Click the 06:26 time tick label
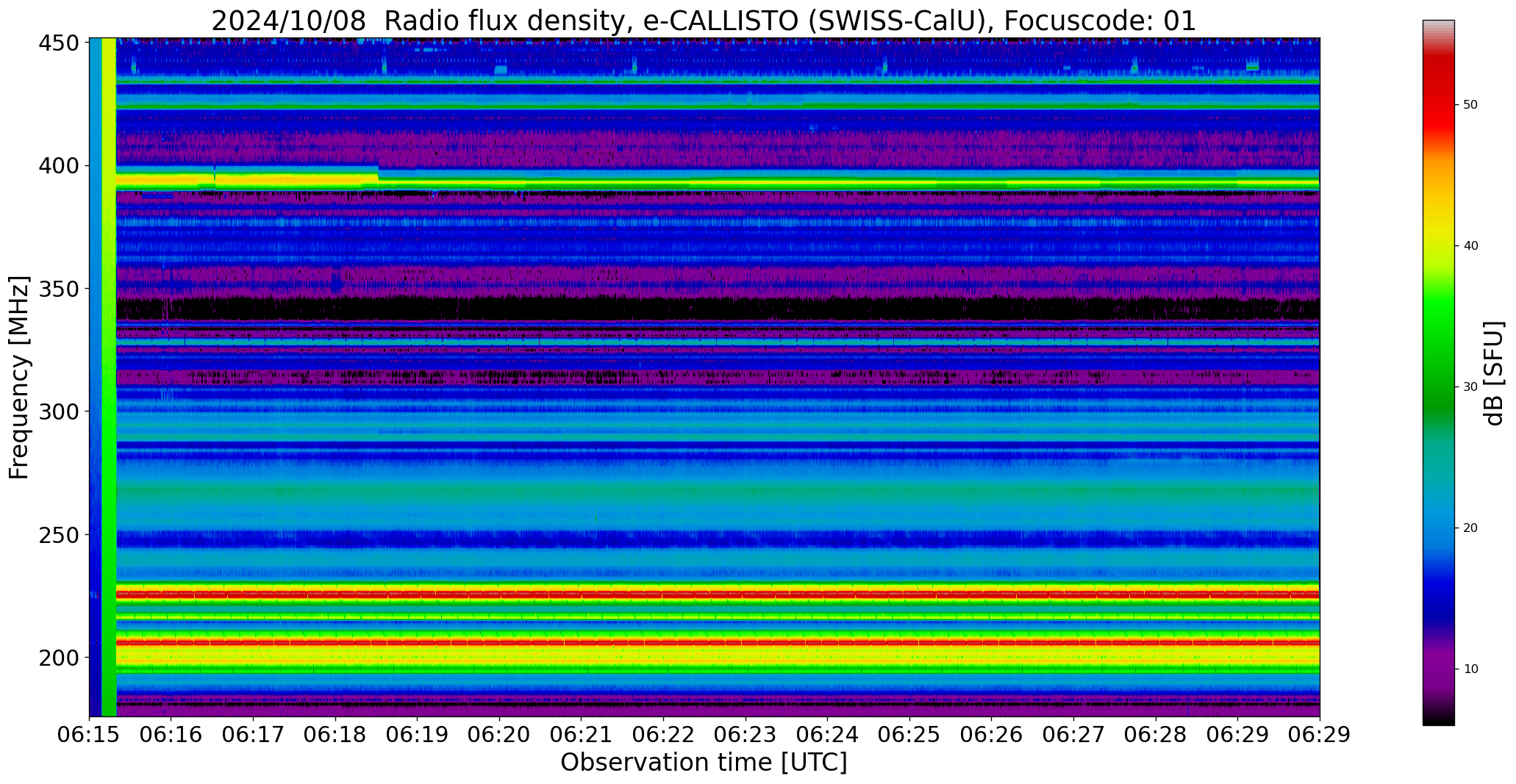Image resolution: width=1516 pixels, height=784 pixels. (992, 736)
